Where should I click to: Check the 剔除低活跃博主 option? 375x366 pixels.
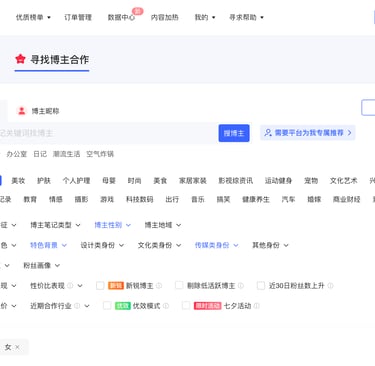(179, 285)
